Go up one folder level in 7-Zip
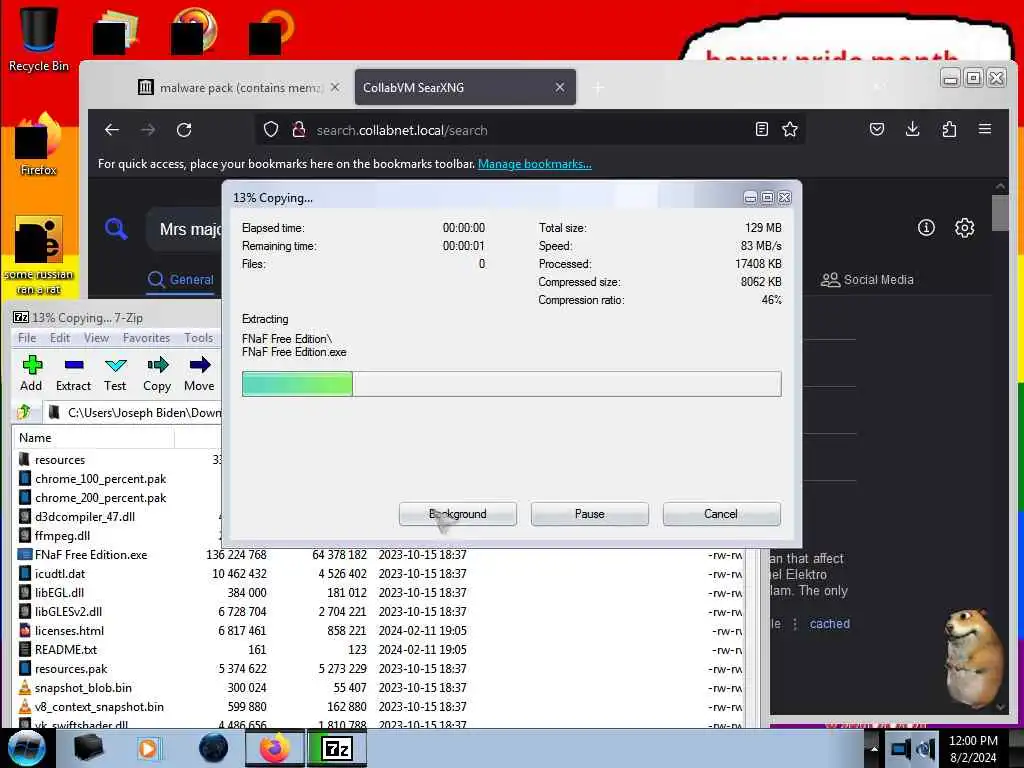The height and width of the screenshot is (768, 1024). [x=24, y=412]
